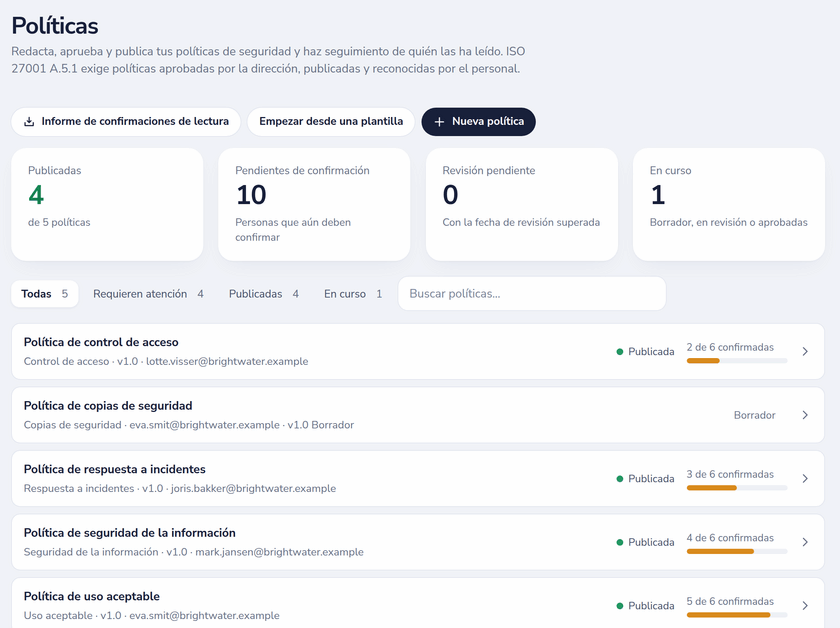This screenshot has height=628, width=840.
Task: Click the "4 de 6 confirmadas" label
Action: tap(730, 537)
